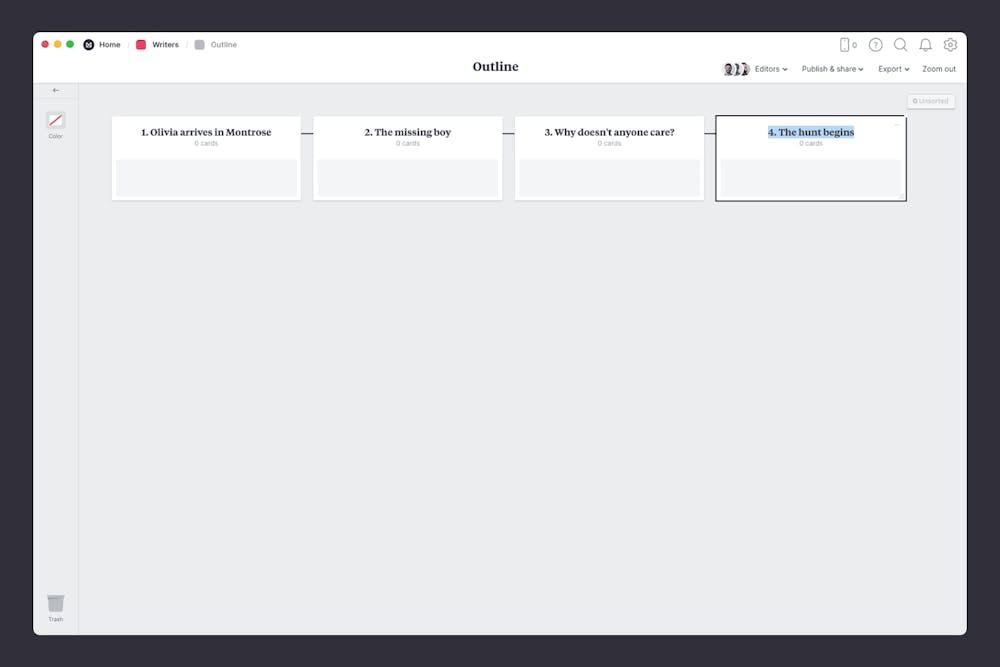Screen dimensions: 1000x667
Task: Click the back arrow in the sidebar
Action: 56,90
